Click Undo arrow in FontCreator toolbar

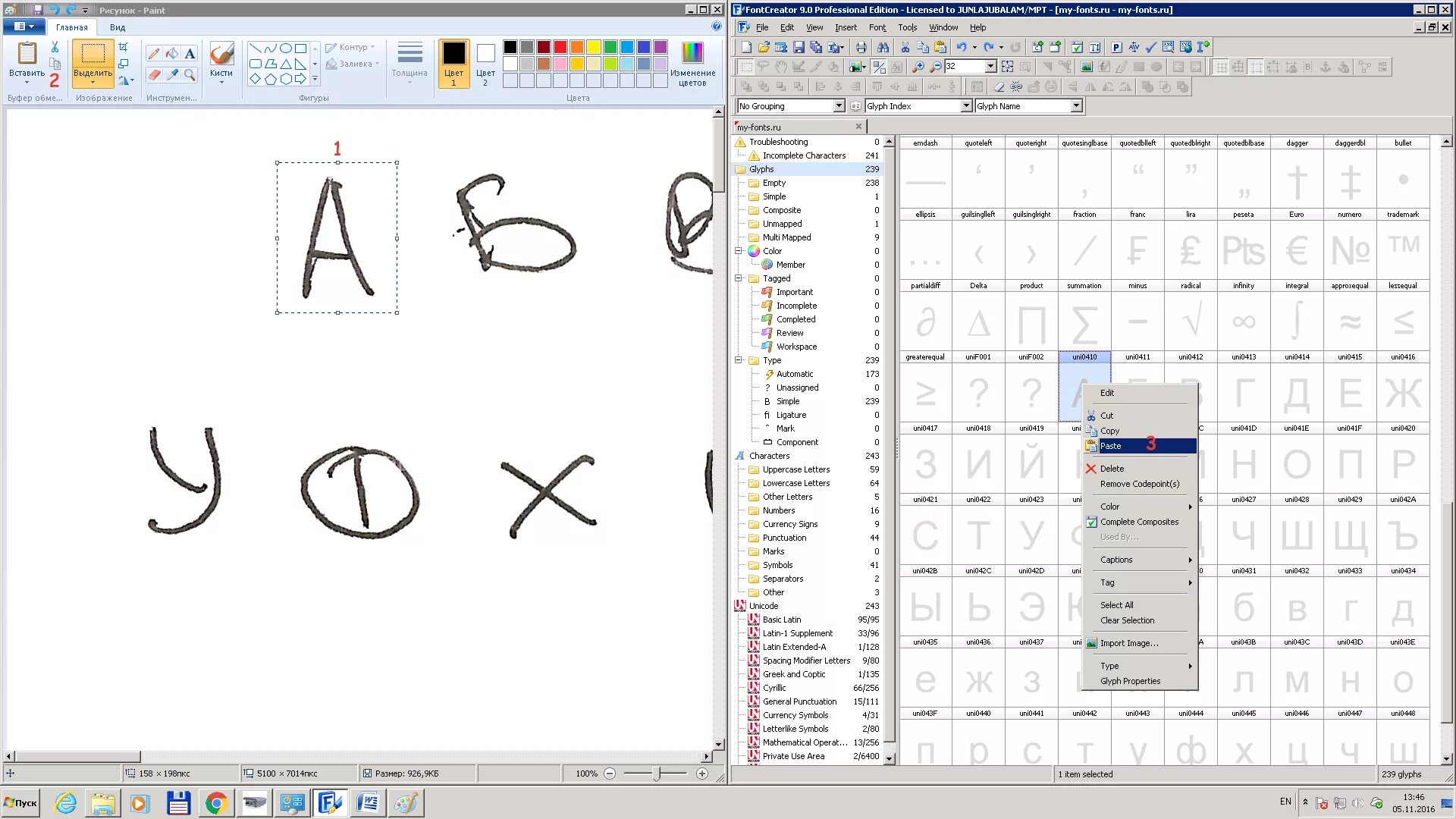point(962,47)
